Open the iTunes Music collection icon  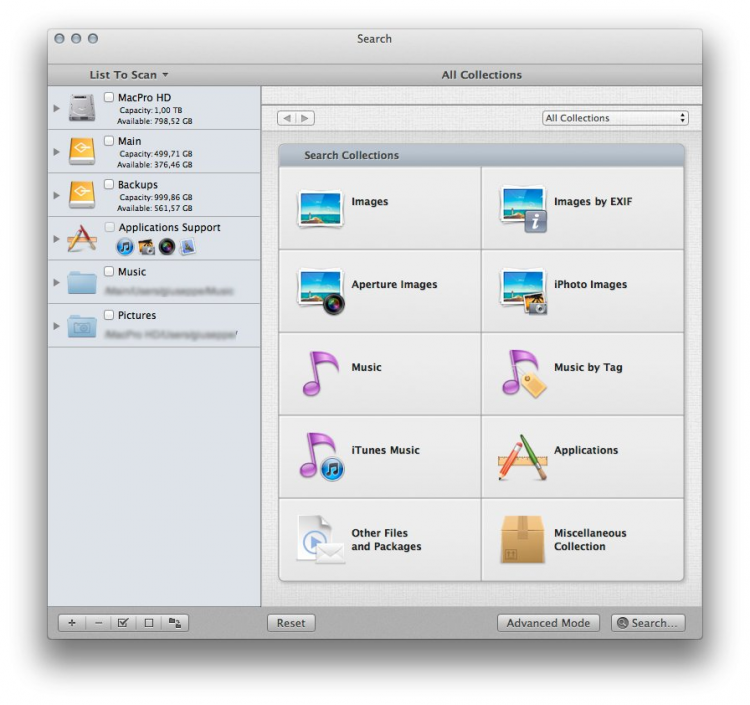tap(321, 457)
